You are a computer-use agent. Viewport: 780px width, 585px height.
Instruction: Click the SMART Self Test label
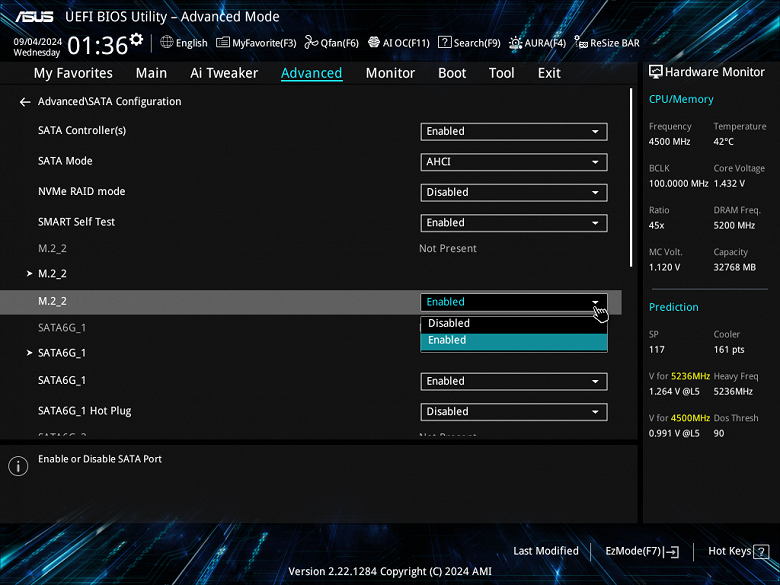76,222
